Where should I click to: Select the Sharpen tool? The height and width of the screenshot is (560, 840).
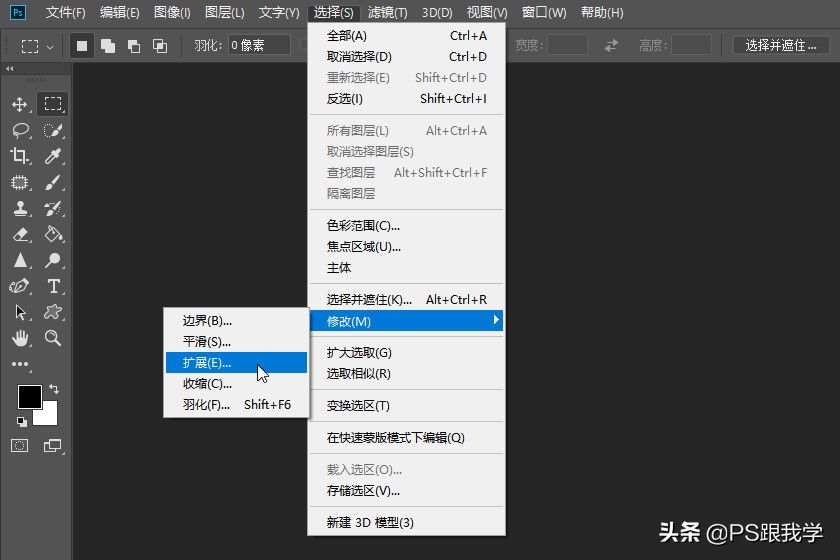point(20,260)
